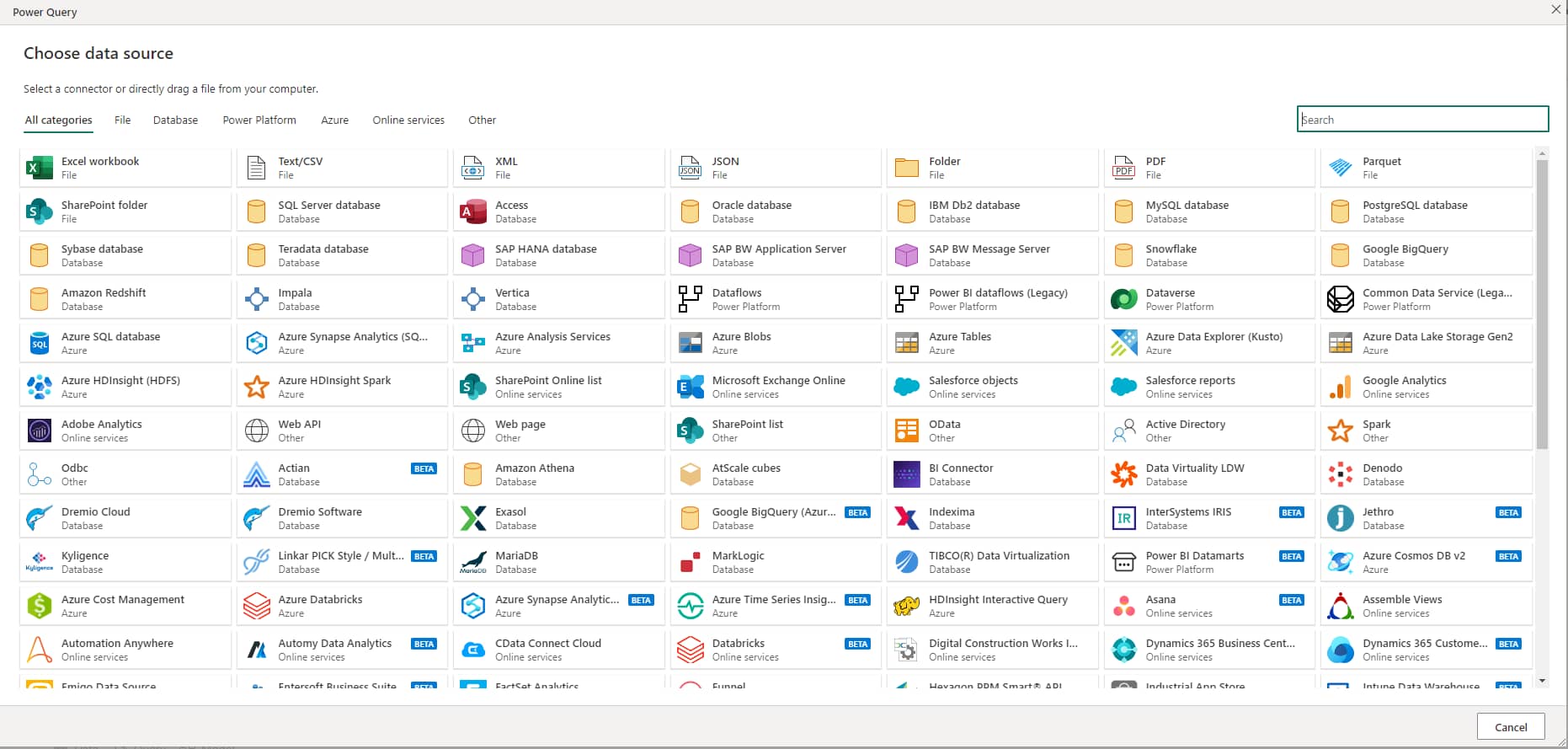This screenshot has width=1568, height=749.
Task: Open the Power Platform category tab
Action: point(259,120)
